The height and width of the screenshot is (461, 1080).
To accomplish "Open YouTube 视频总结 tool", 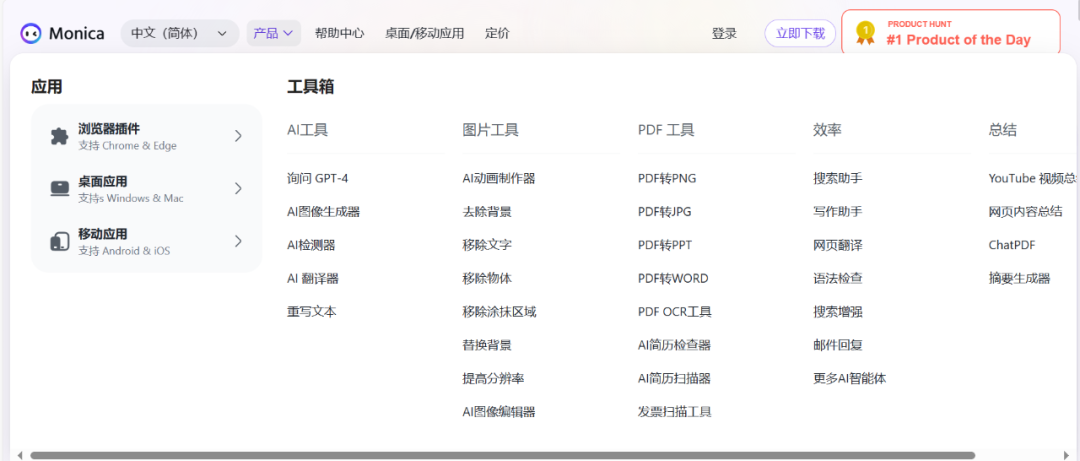I will coord(1034,178).
